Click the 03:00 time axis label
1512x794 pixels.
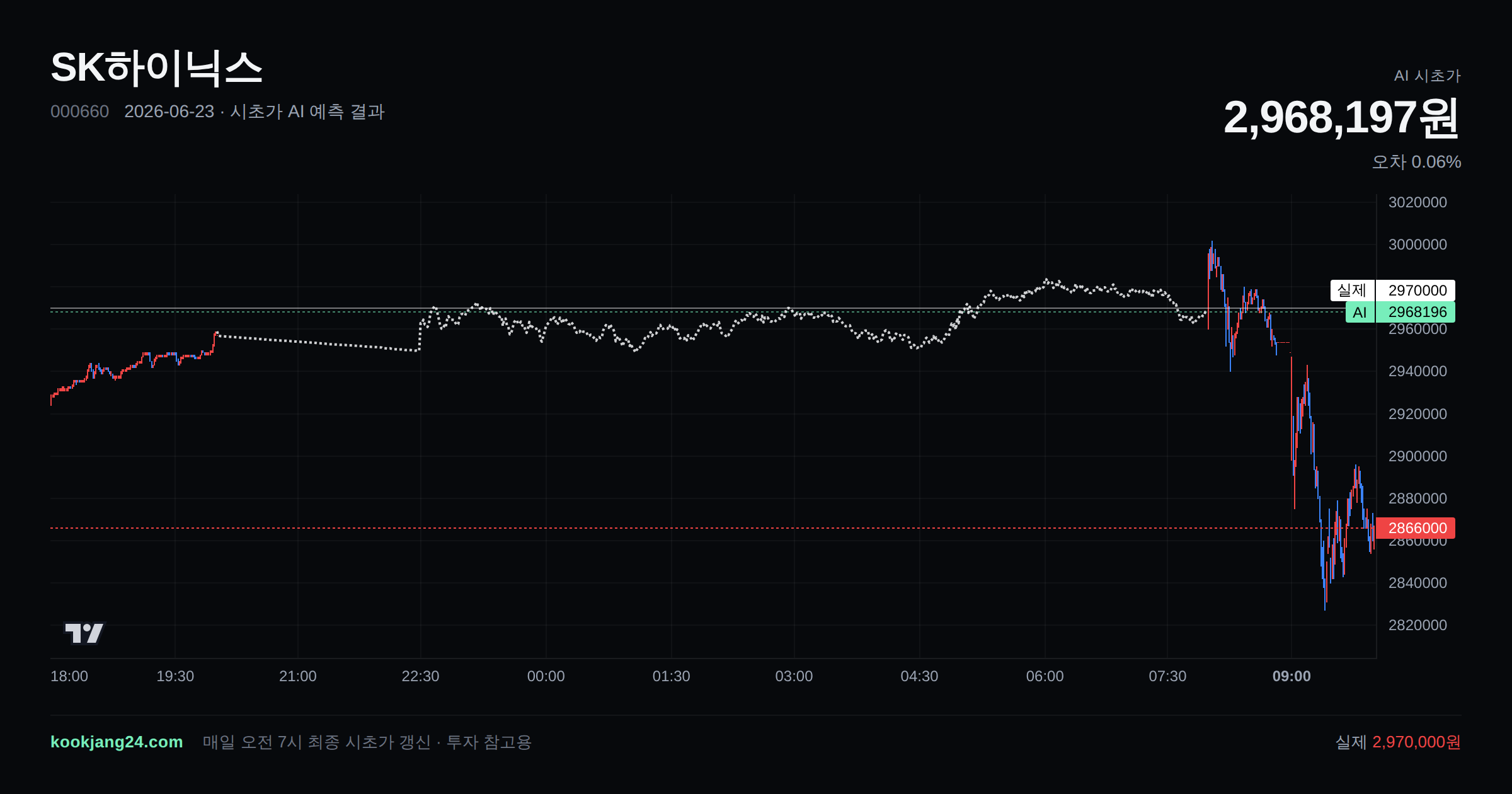tap(794, 676)
